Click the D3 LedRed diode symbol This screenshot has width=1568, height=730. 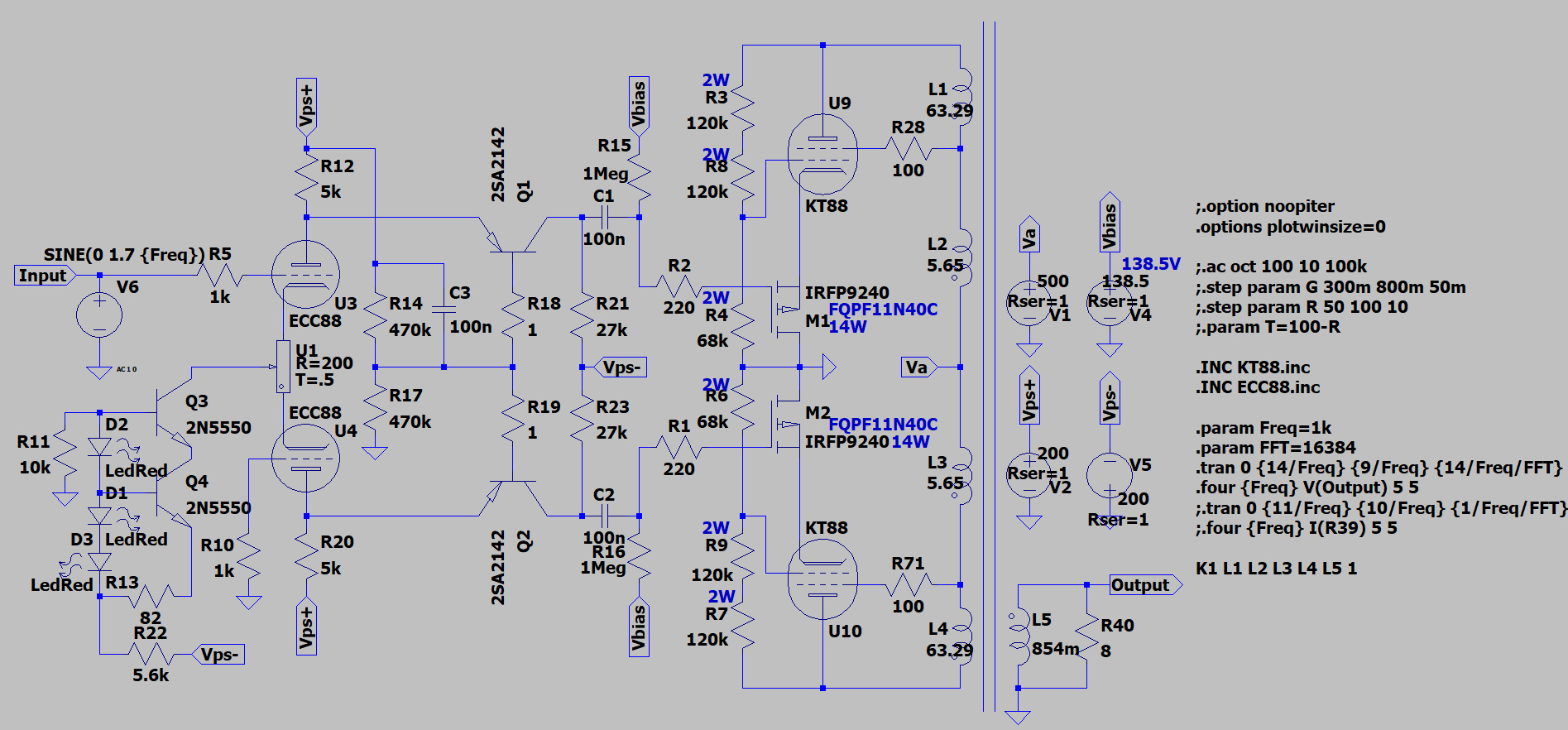coord(100,562)
